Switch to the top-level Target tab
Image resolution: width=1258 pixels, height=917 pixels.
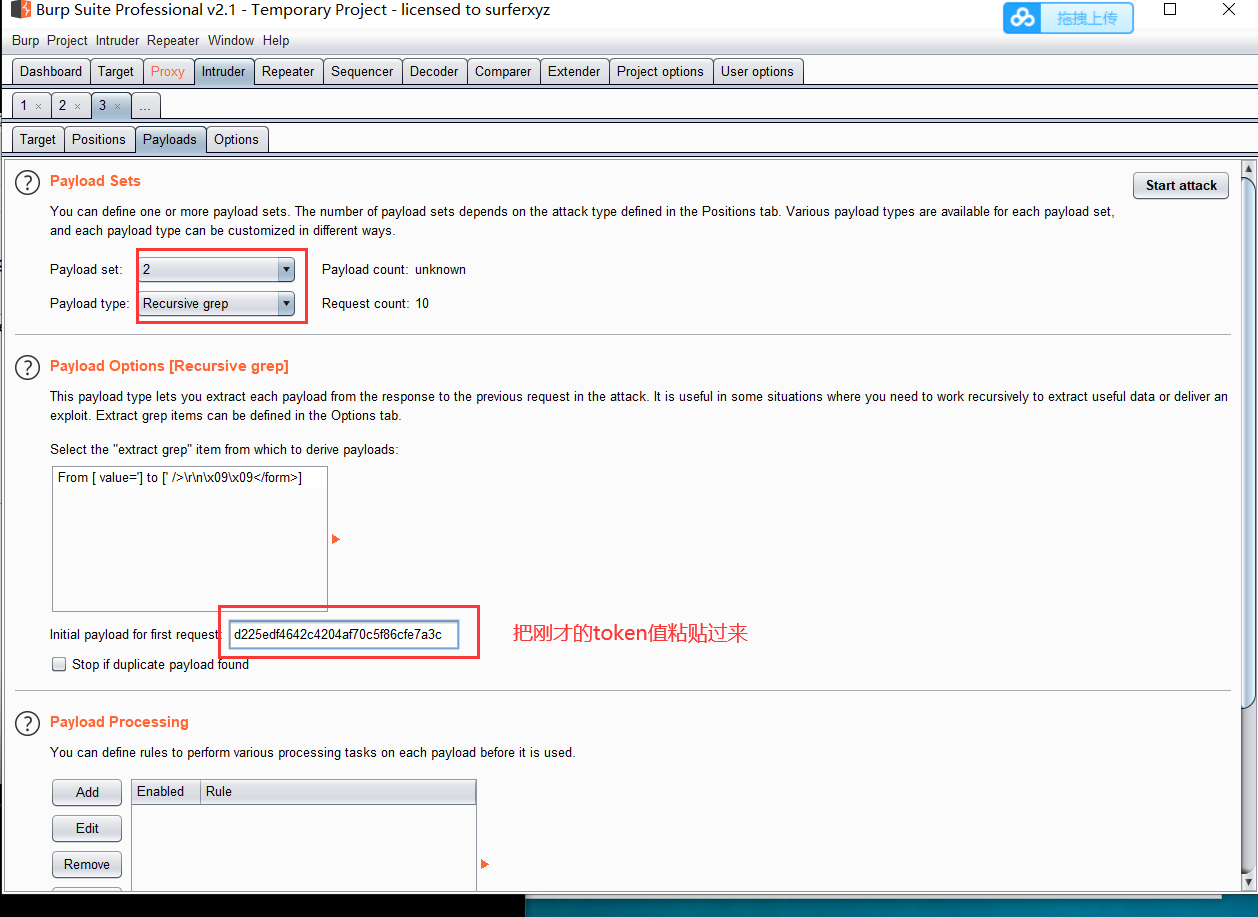tap(116, 72)
